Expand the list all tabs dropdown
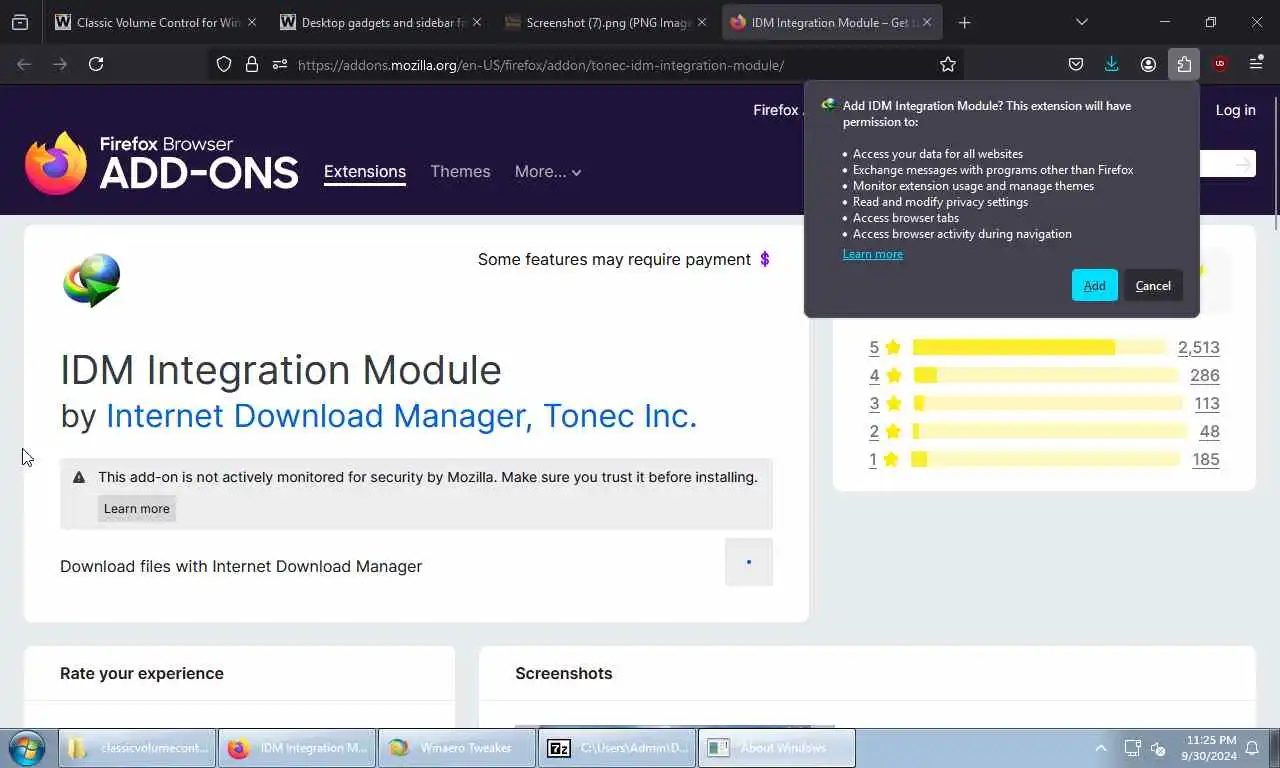1280x768 pixels. coord(1081,22)
